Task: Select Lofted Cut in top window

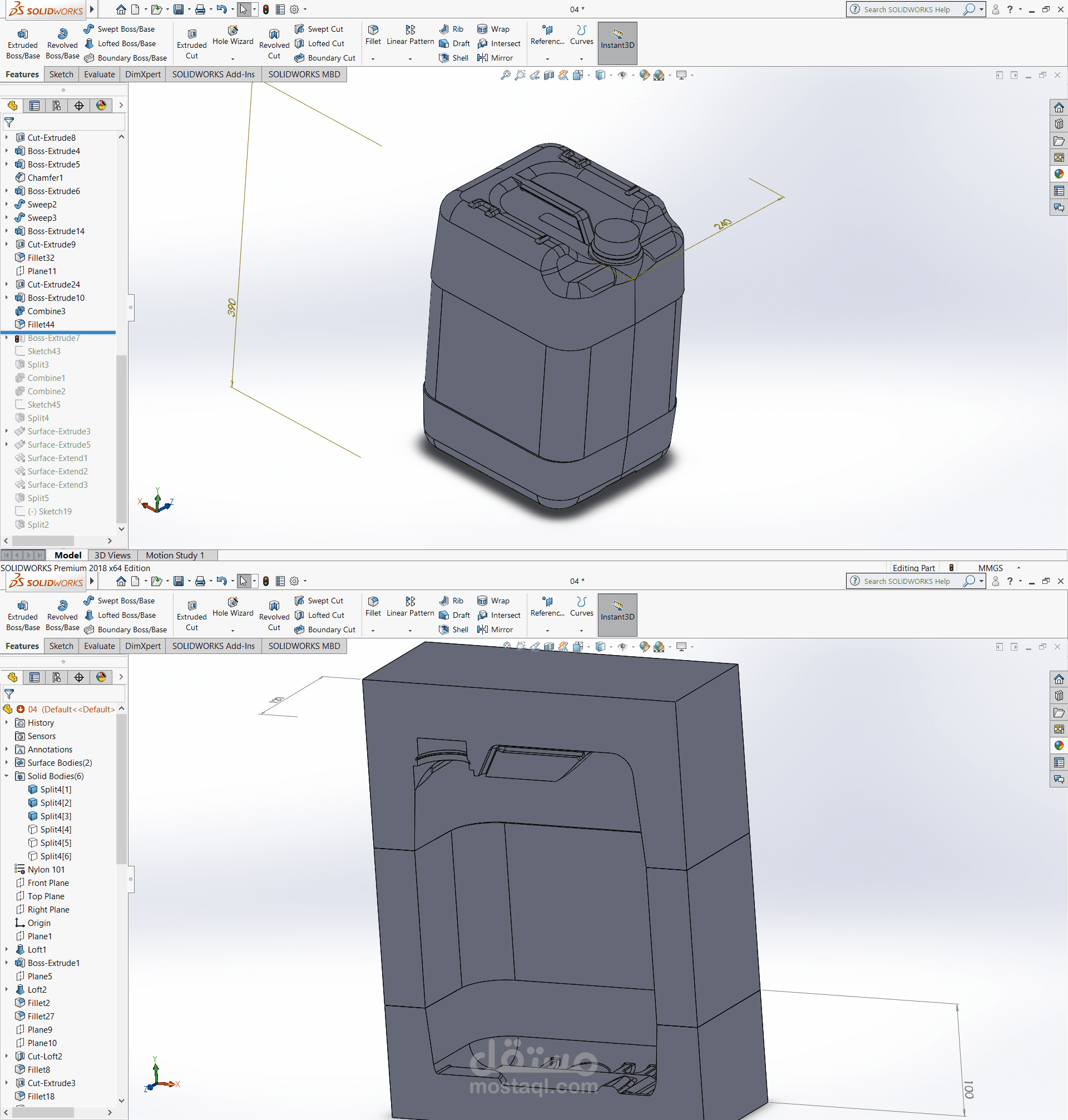Action: [319, 43]
